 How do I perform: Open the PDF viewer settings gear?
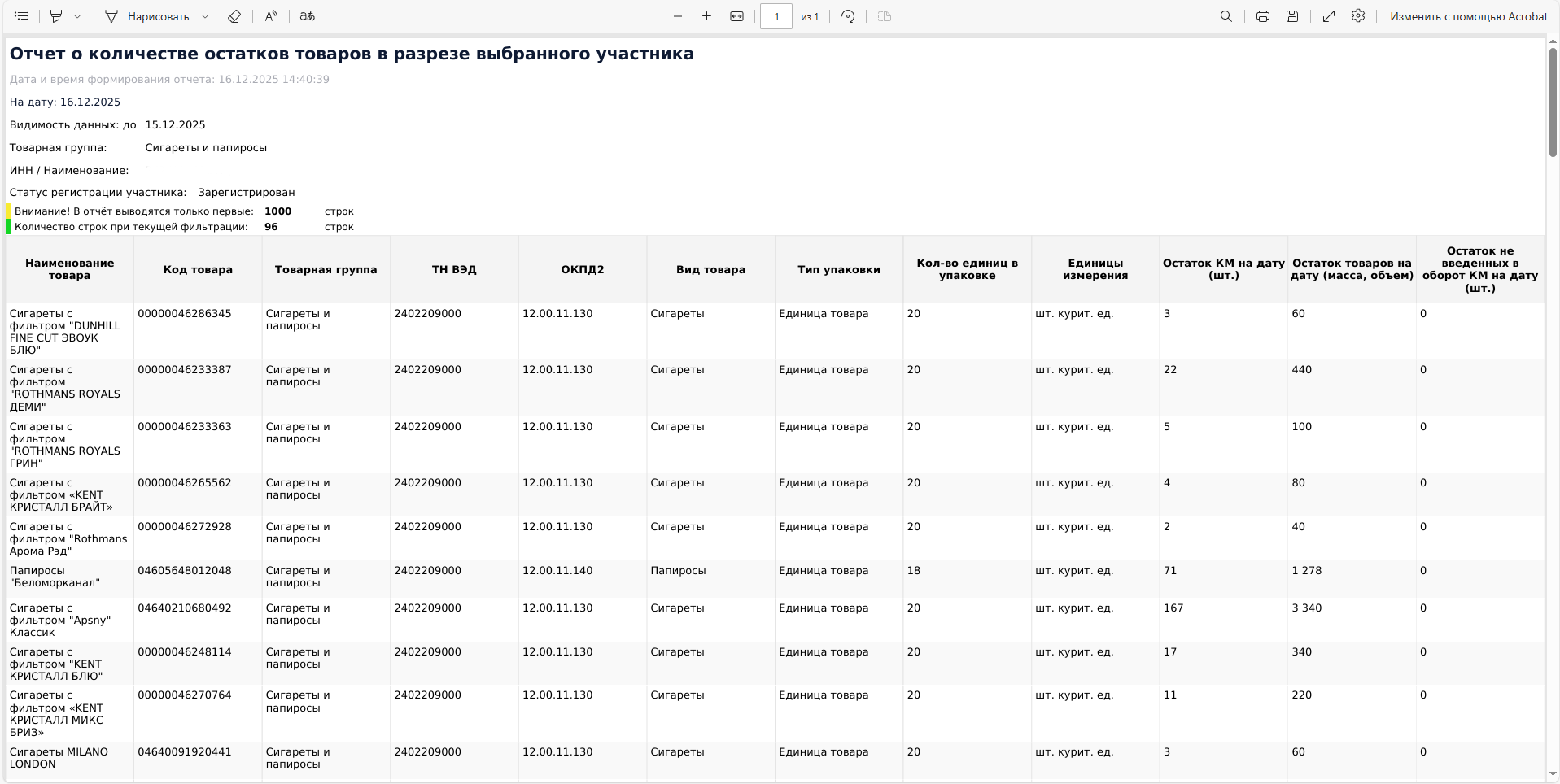[x=1358, y=16]
